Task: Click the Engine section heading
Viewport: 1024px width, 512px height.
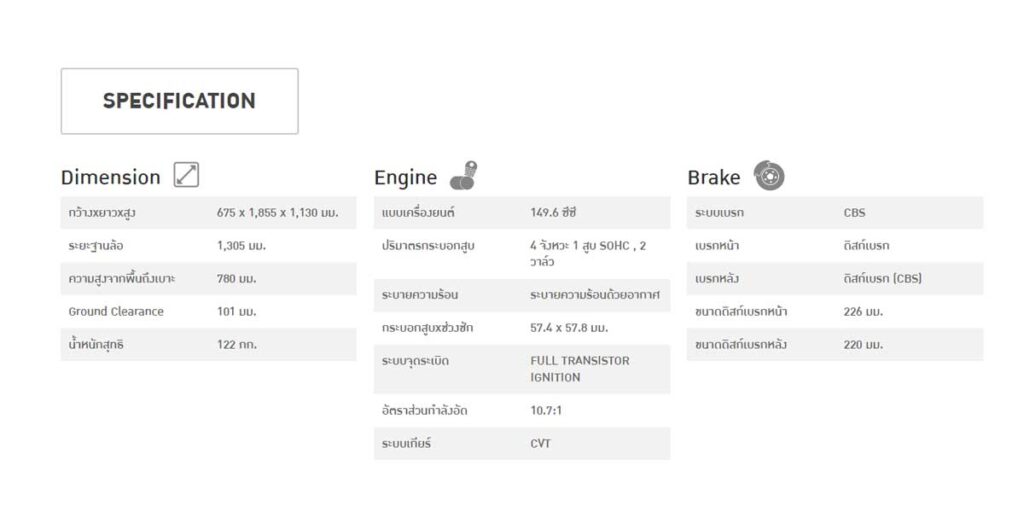Action: 405,177
